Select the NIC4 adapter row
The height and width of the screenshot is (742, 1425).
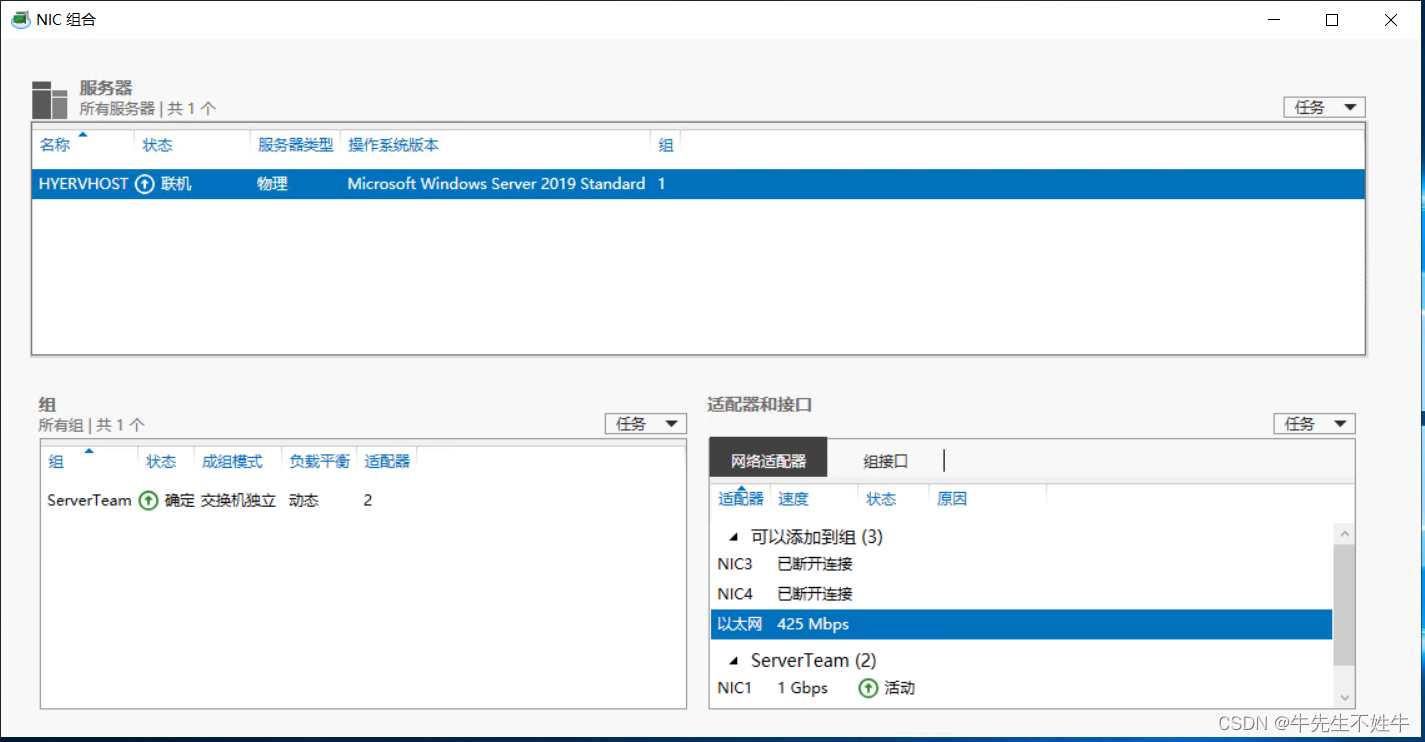click(x=1021, y=594)
